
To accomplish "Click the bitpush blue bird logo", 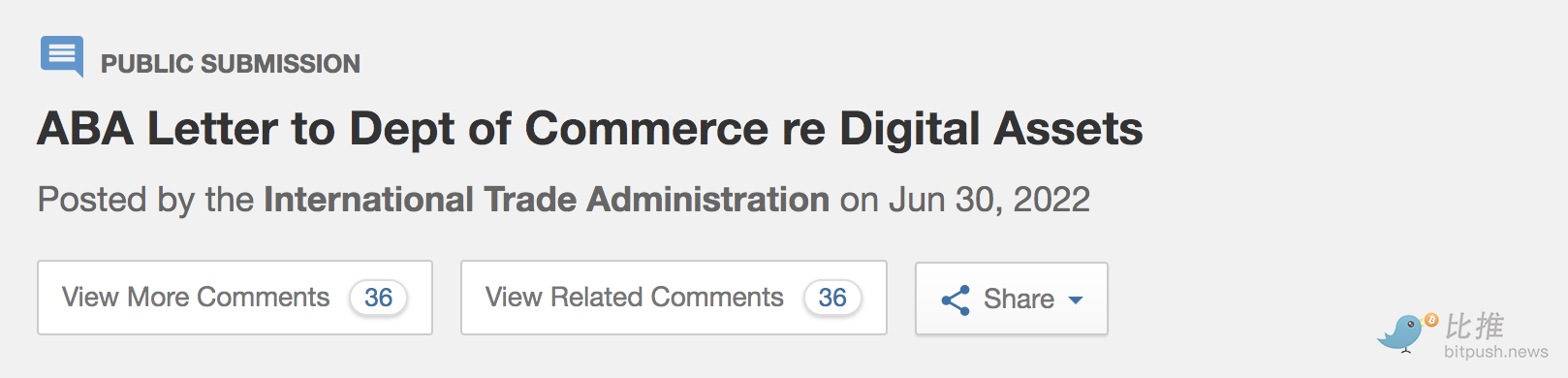I will point(1400,332).
